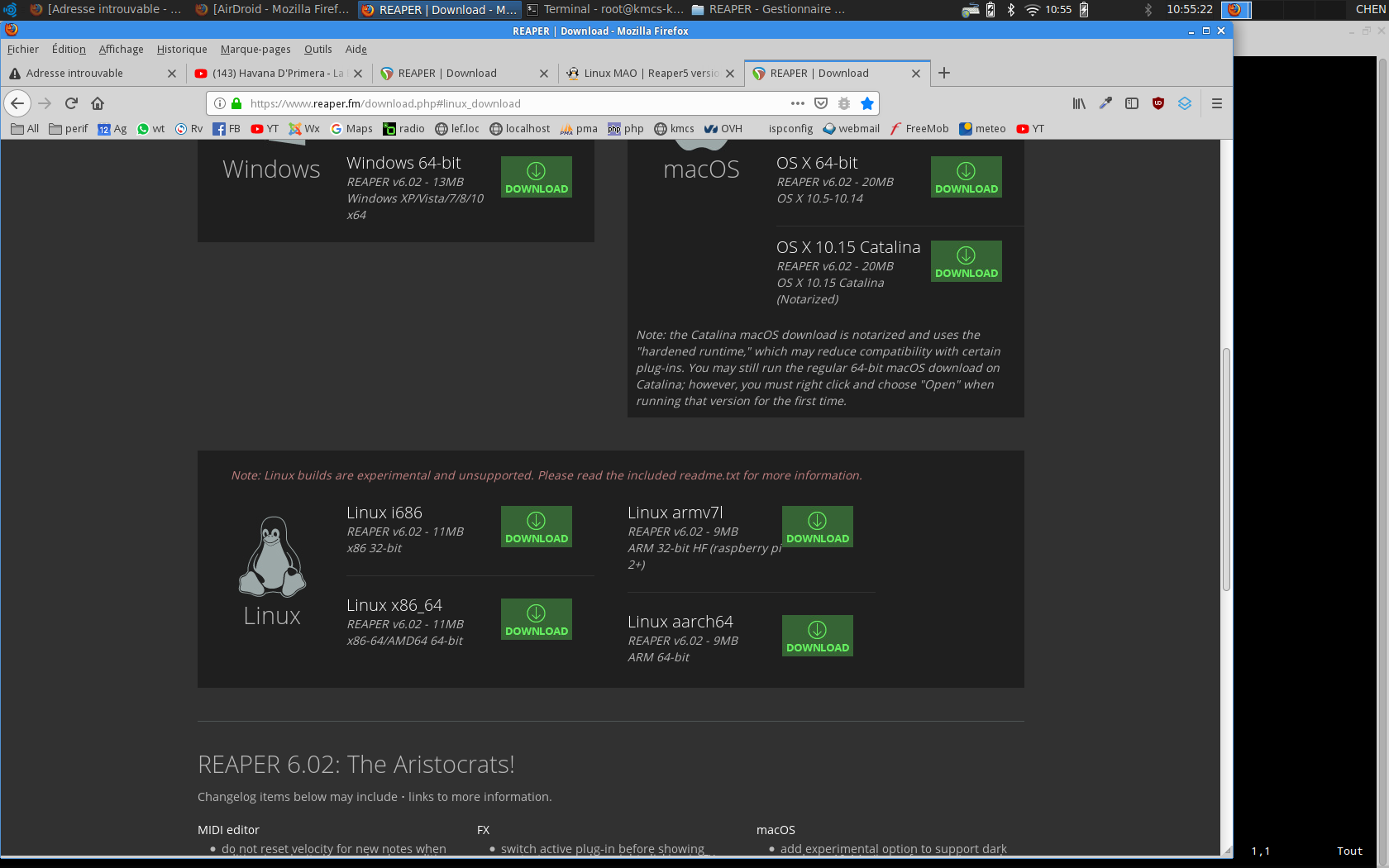Reload the current page
Screen dimensions: 1389x868
(x=71, y=103)
